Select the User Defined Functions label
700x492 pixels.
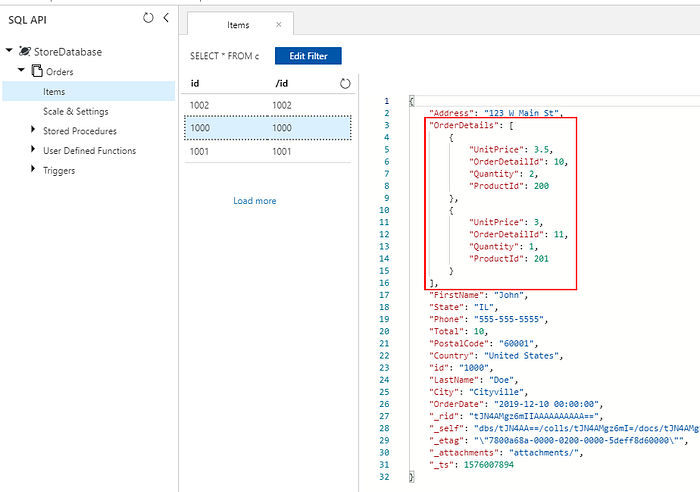[89, 150]
